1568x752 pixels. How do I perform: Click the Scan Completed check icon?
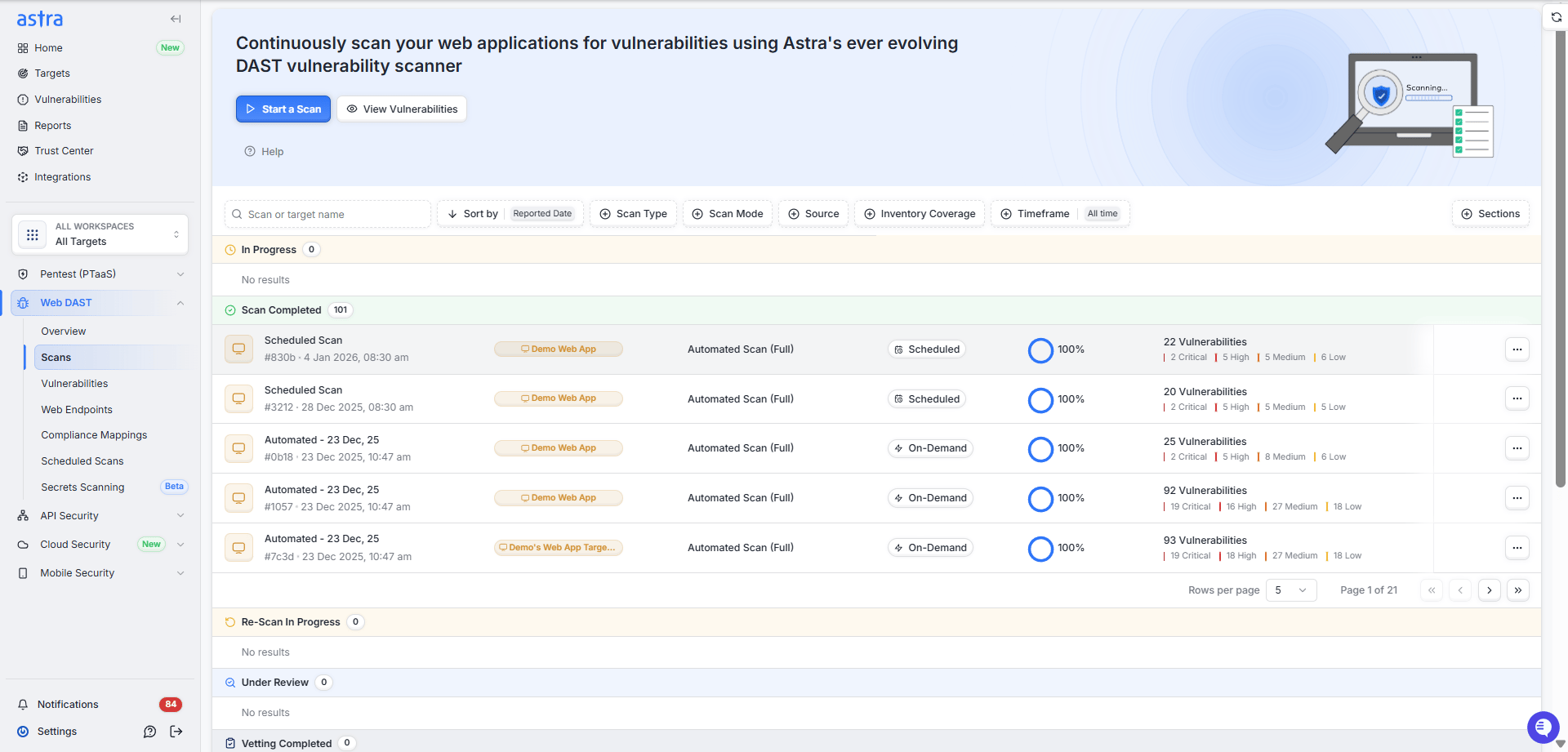coord(230,310)
